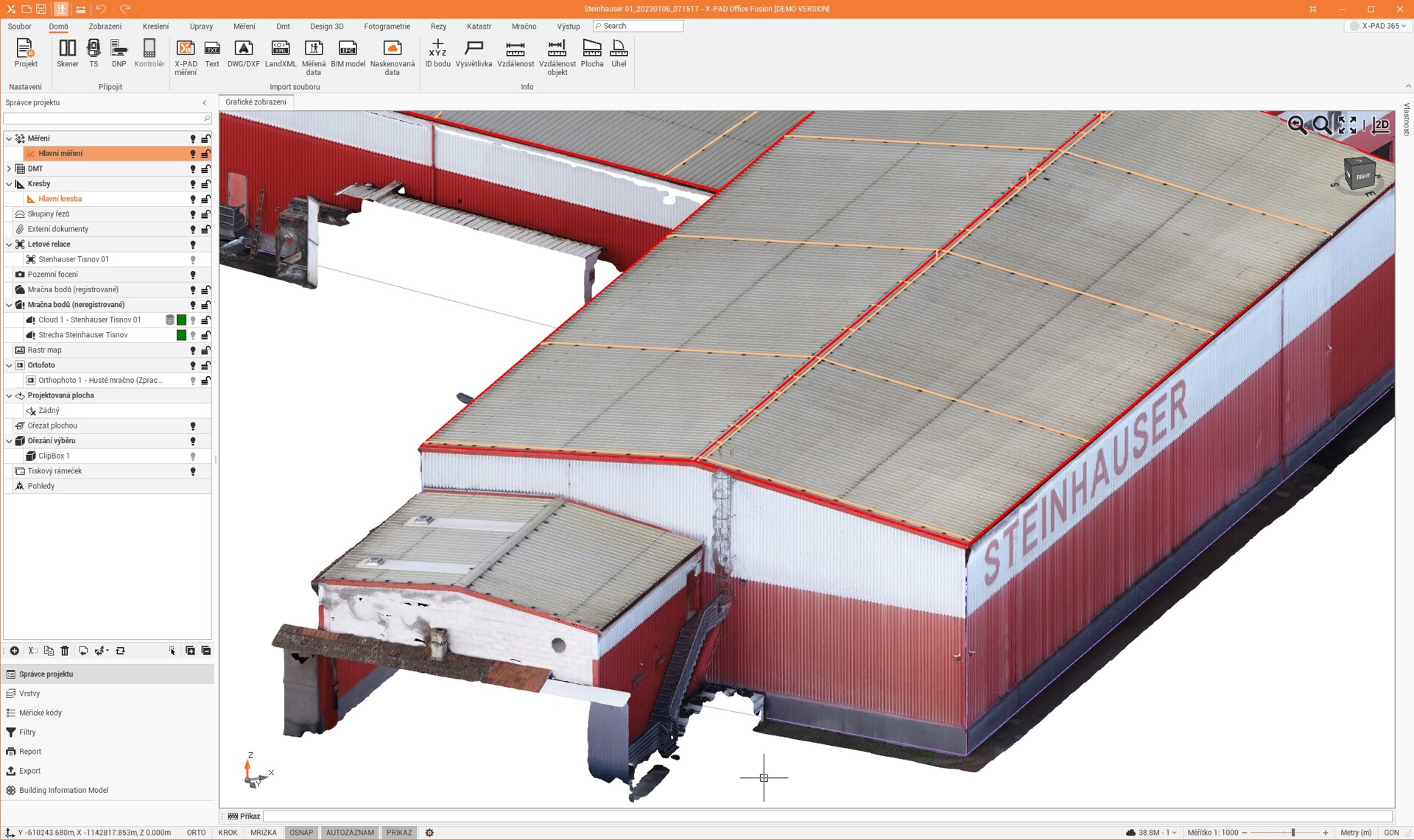Connect the Skener device
1414x840 pixels.
(x=67, y=53)
